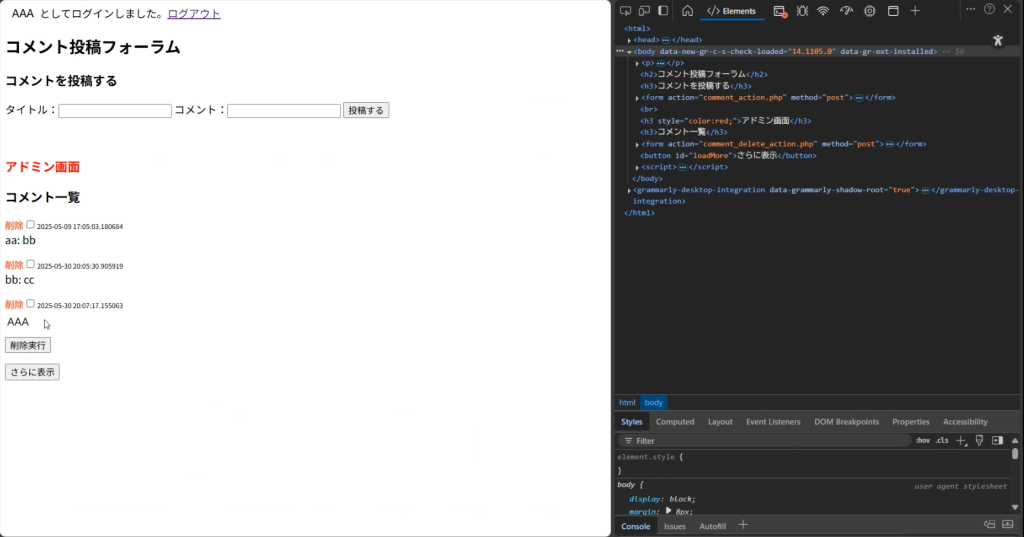Select the h3 アドミン画面 DOM node
The width and height of the screenshot is (1024, 537).
[726, 121]
